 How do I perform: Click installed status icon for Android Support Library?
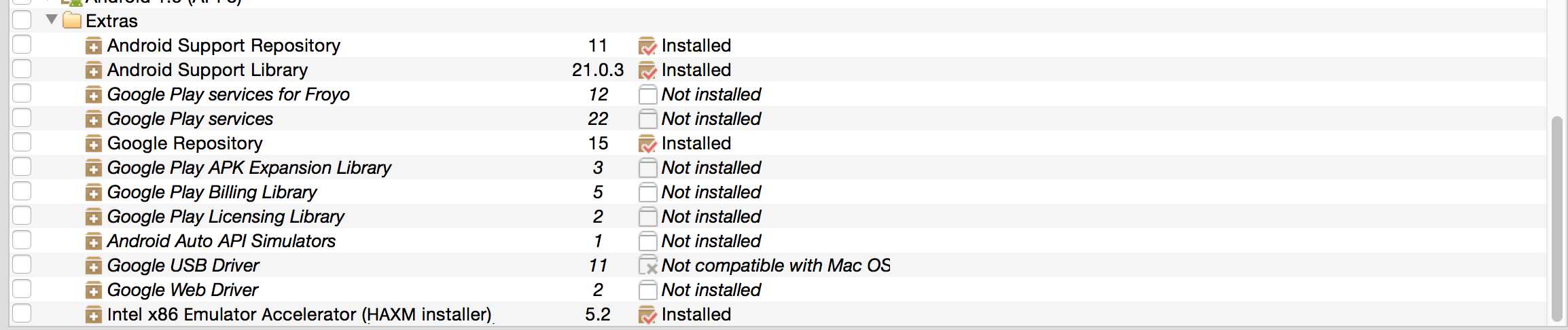[648, 71]
